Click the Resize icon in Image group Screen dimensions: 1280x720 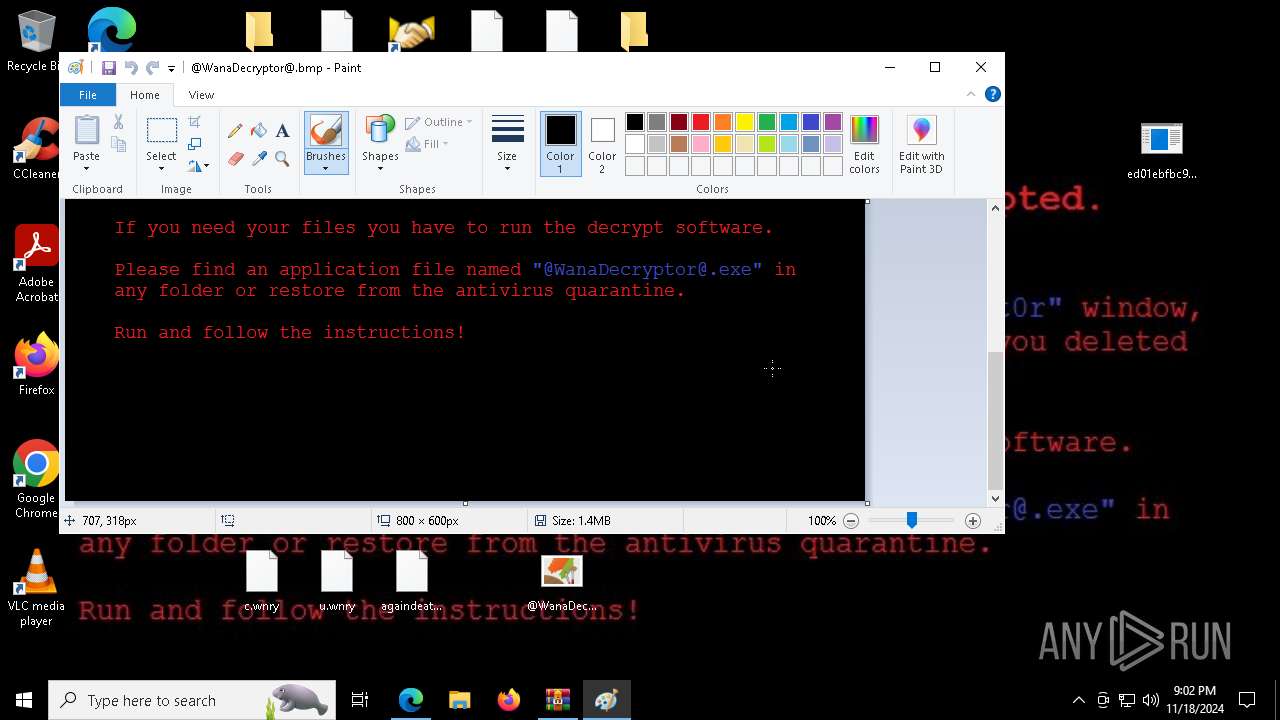[x=195, y=144]
